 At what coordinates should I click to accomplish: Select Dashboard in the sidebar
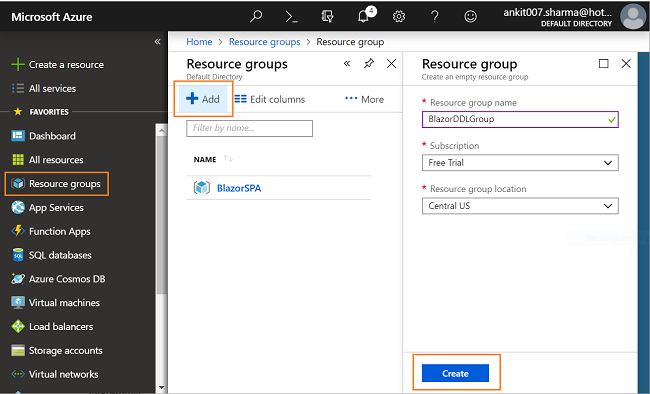[52, 136]
